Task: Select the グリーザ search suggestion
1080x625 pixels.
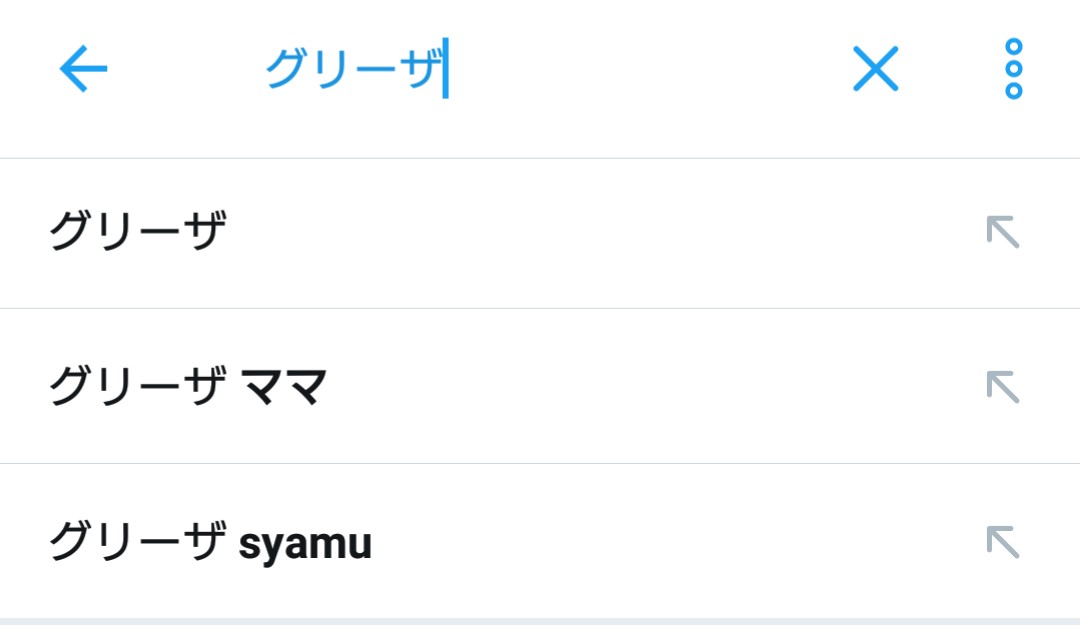Action: tap(138, 233)
